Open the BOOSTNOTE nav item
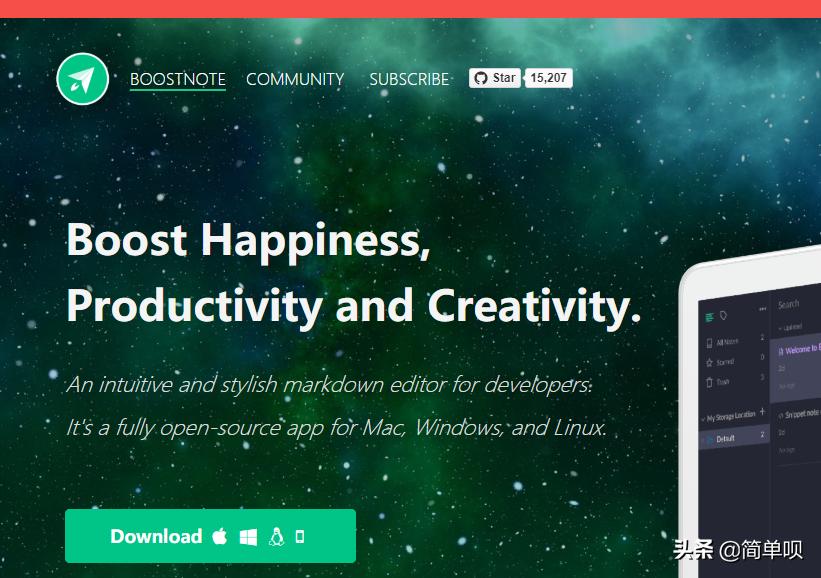Screen dimensions: 821x578 click(x=178, y=80)
